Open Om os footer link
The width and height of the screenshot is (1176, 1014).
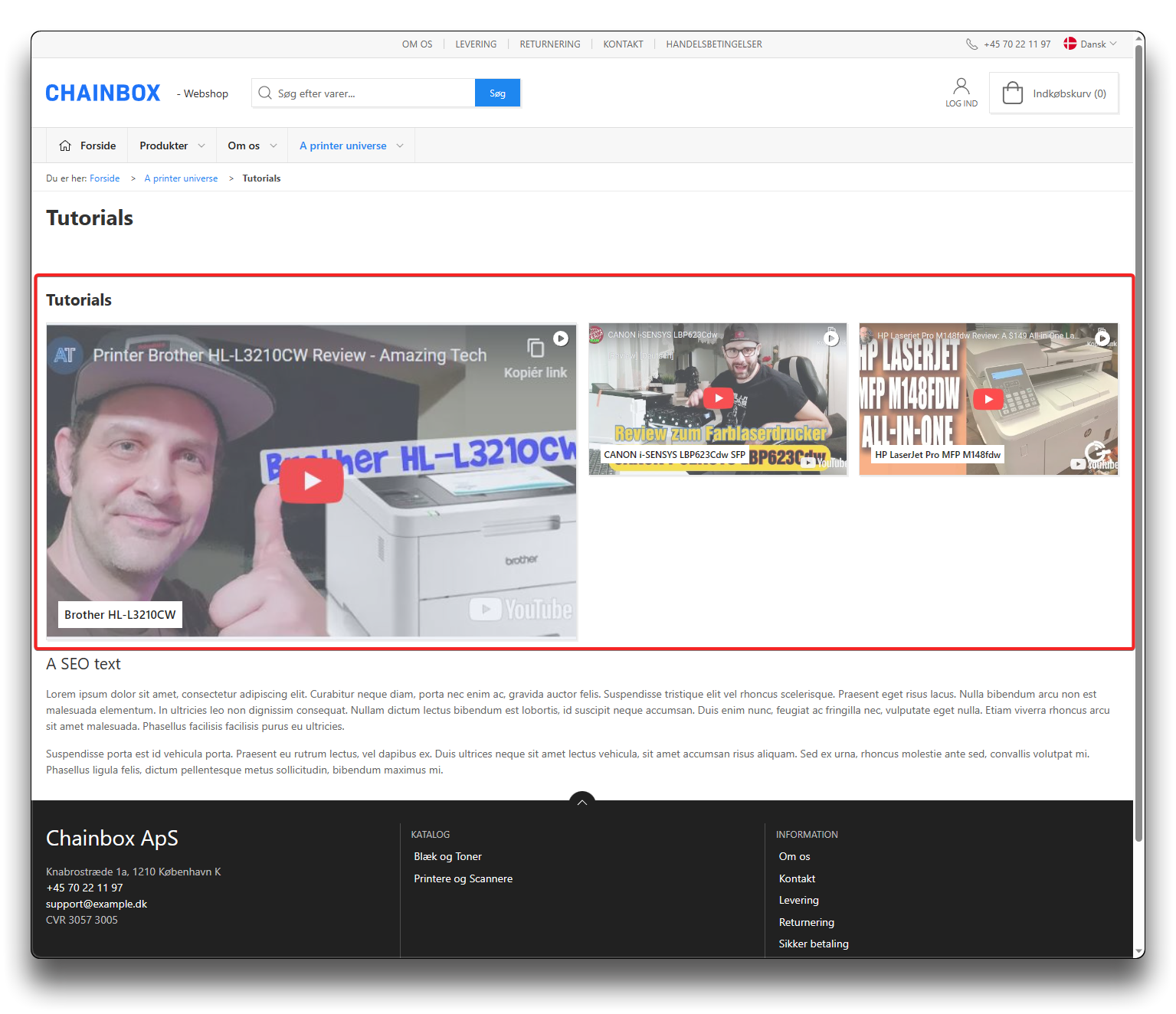coord(794,856)
